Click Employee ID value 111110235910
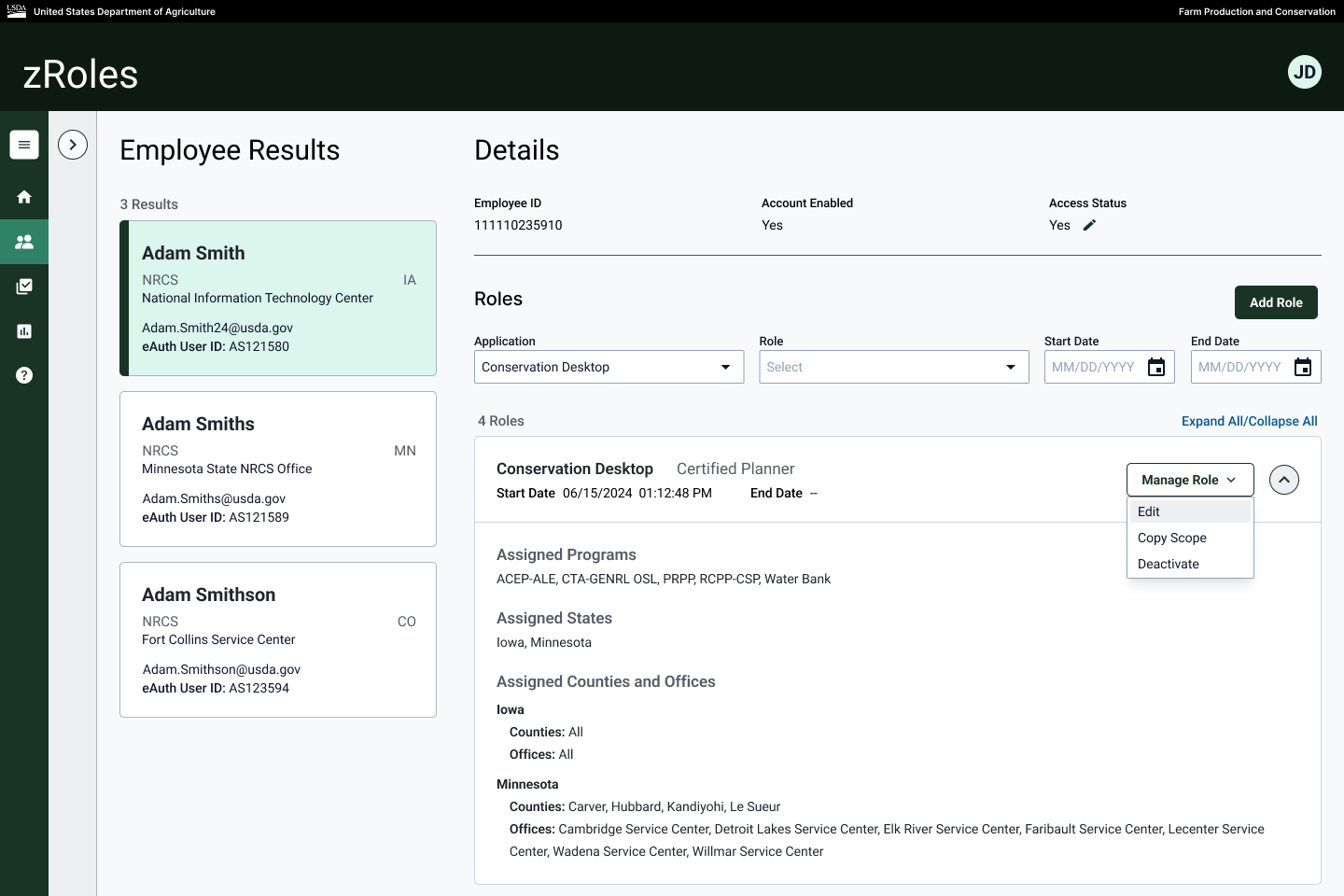The height and width of the screenshot is (896, 1344). [x=518, y=225]
